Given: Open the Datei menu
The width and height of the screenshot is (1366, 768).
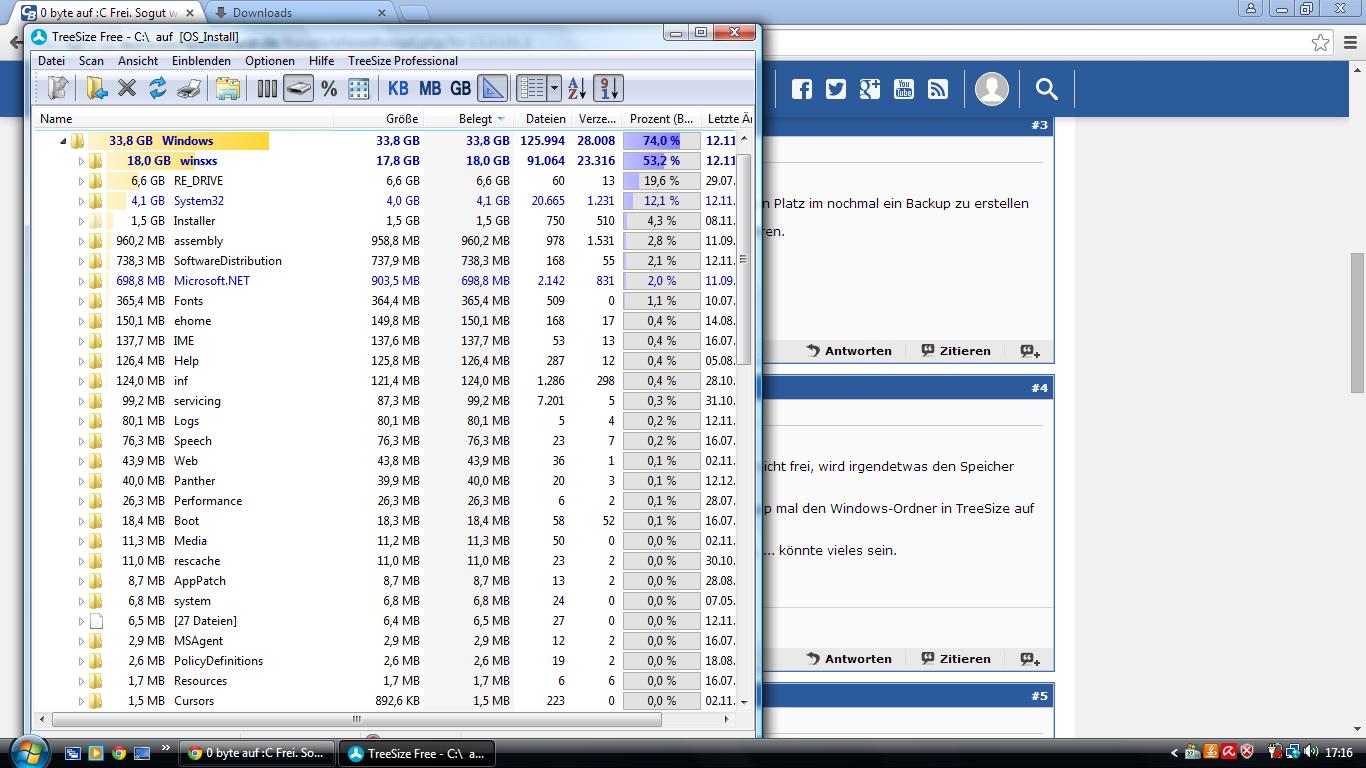Looking at the screenshot, I should (x=51, y=61).
